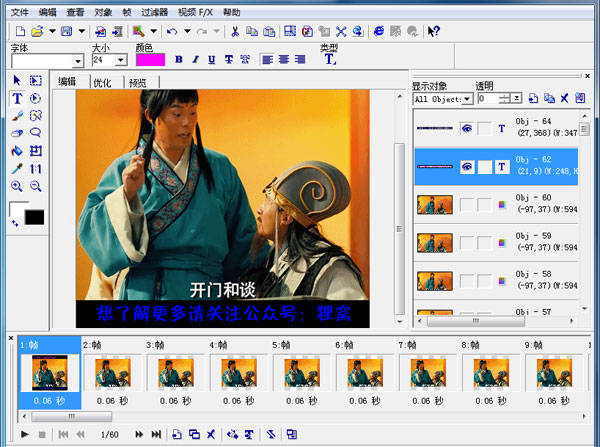This screenshot has height=447, width=600.
Task: Click the text type T icon
Action: [330, 59]
